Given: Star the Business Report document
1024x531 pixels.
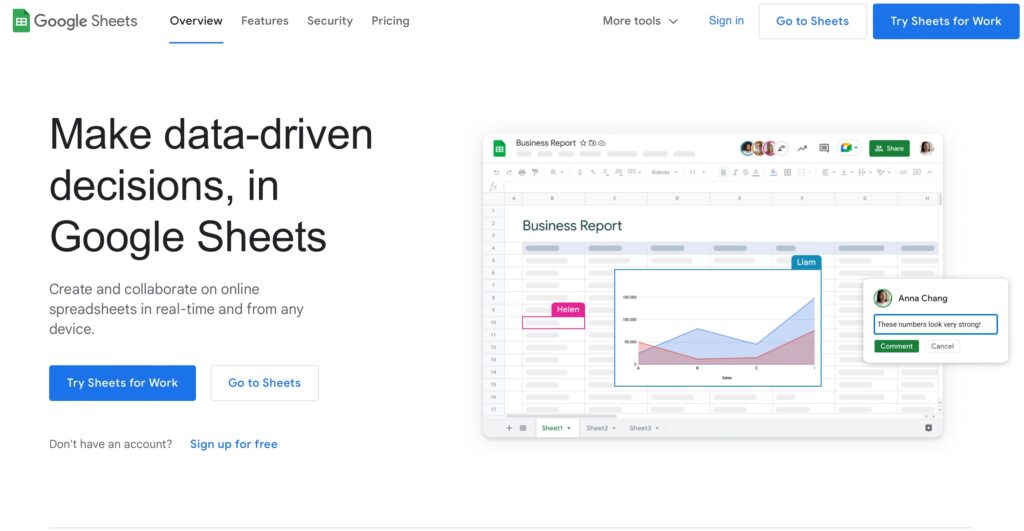Looking at the screenshot, I should (583, 143).
